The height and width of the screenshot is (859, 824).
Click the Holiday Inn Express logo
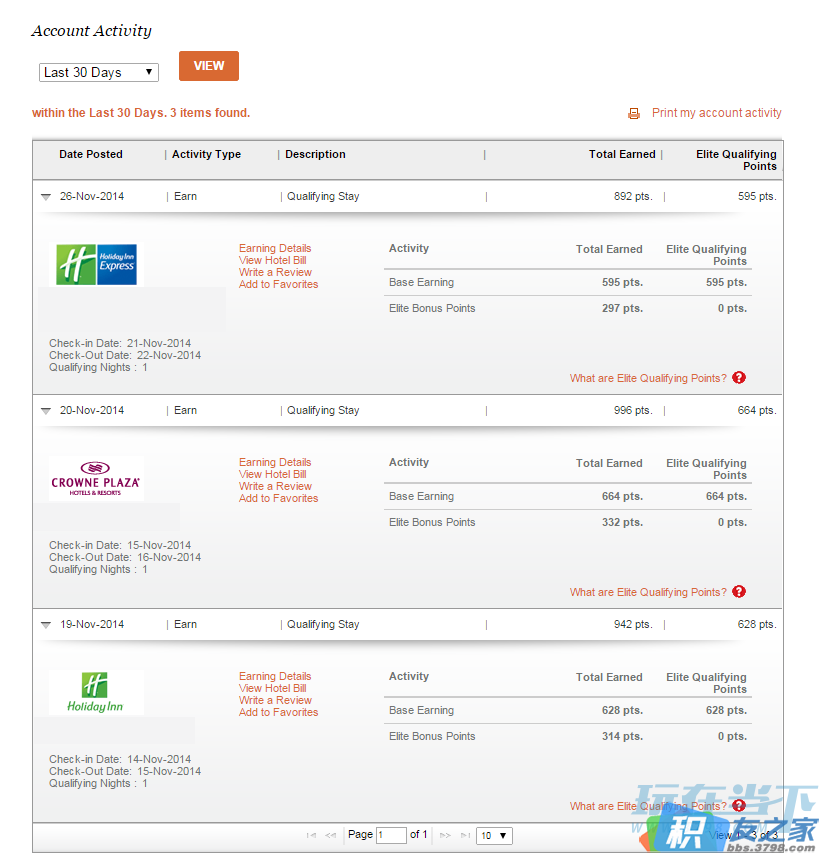pyautogui.click(x=96, y=265)
